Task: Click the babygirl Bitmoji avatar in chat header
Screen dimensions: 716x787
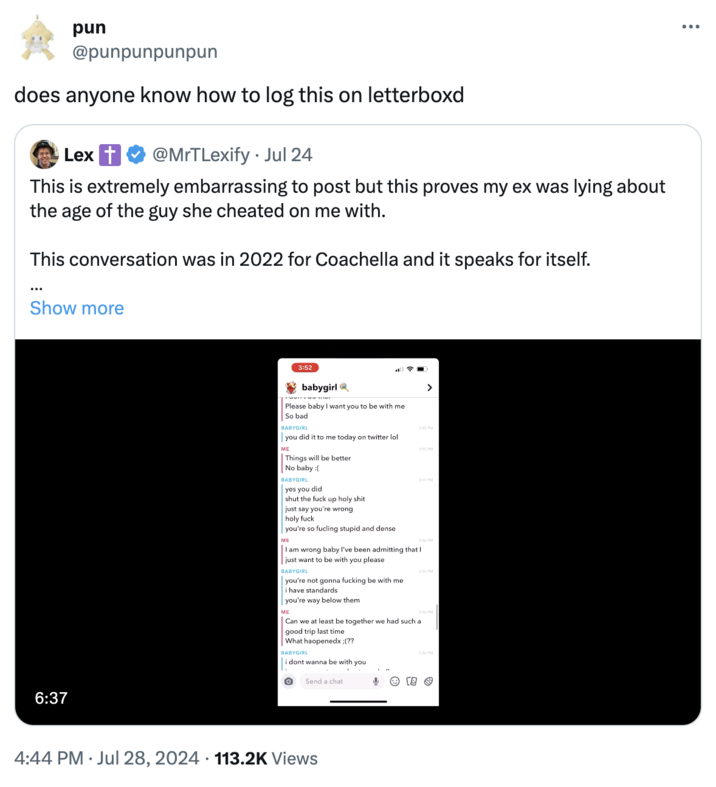Action: tap(291, 387)
